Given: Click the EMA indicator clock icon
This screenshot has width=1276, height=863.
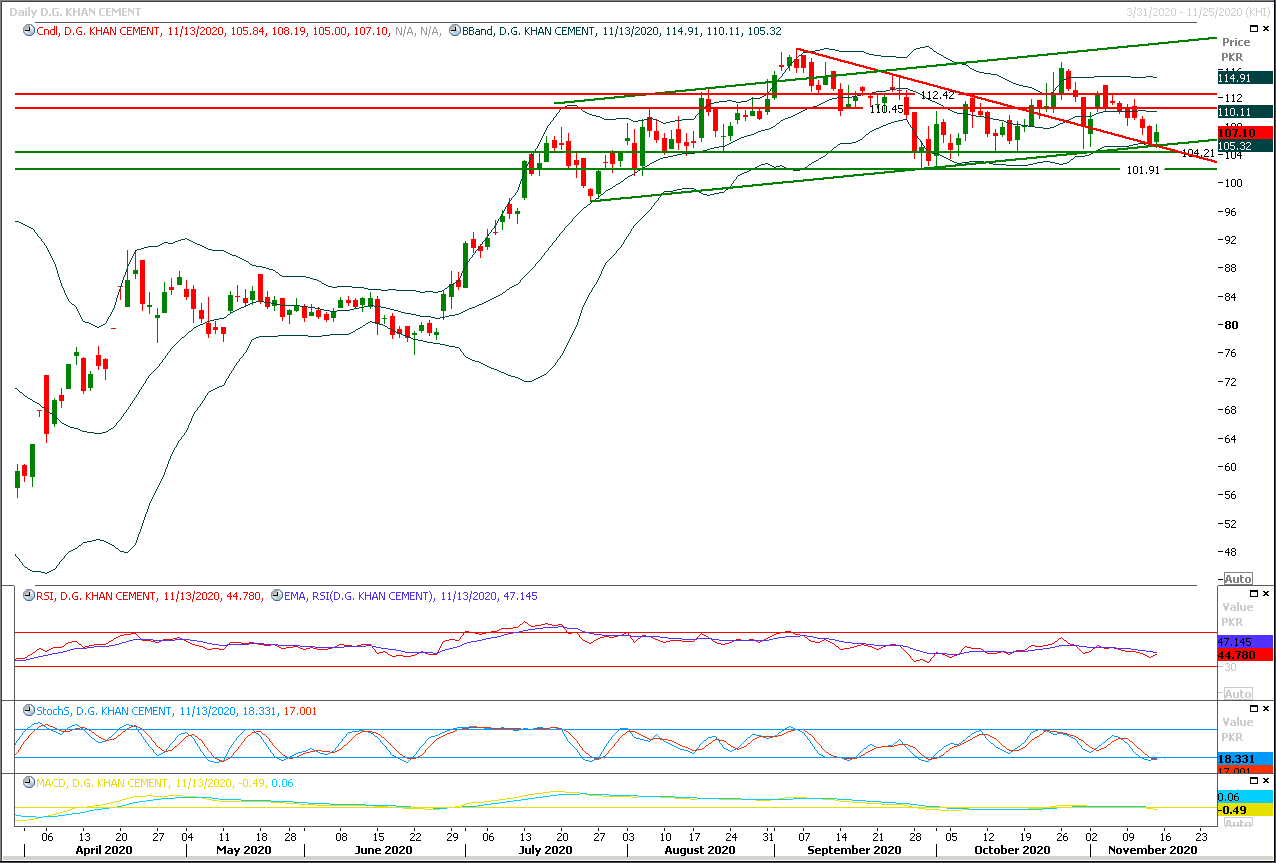Looking at the screenshot, I should (x=275, y=597).
